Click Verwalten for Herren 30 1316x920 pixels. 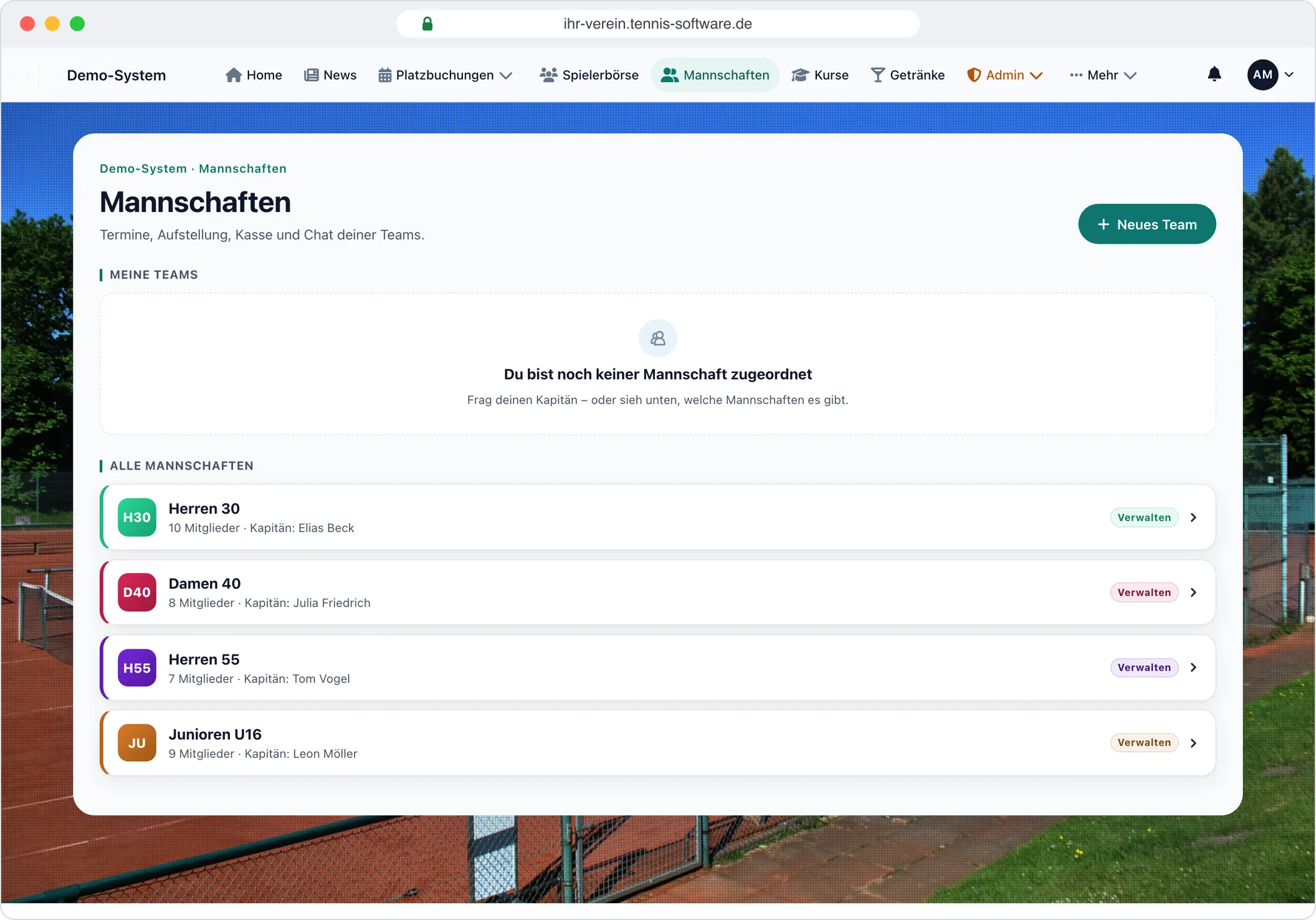1144,517
